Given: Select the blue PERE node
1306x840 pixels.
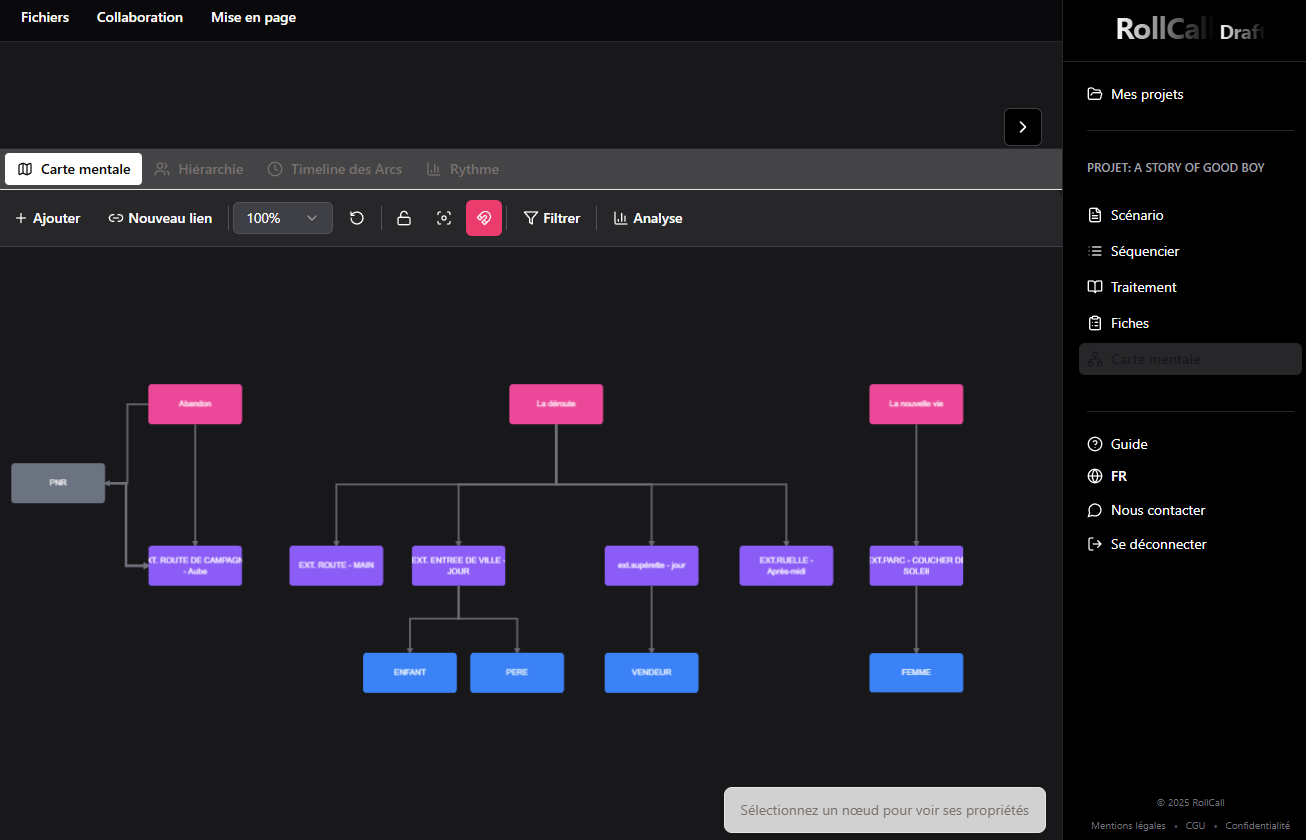Looking at the screenshot, I should coord(517,673).
